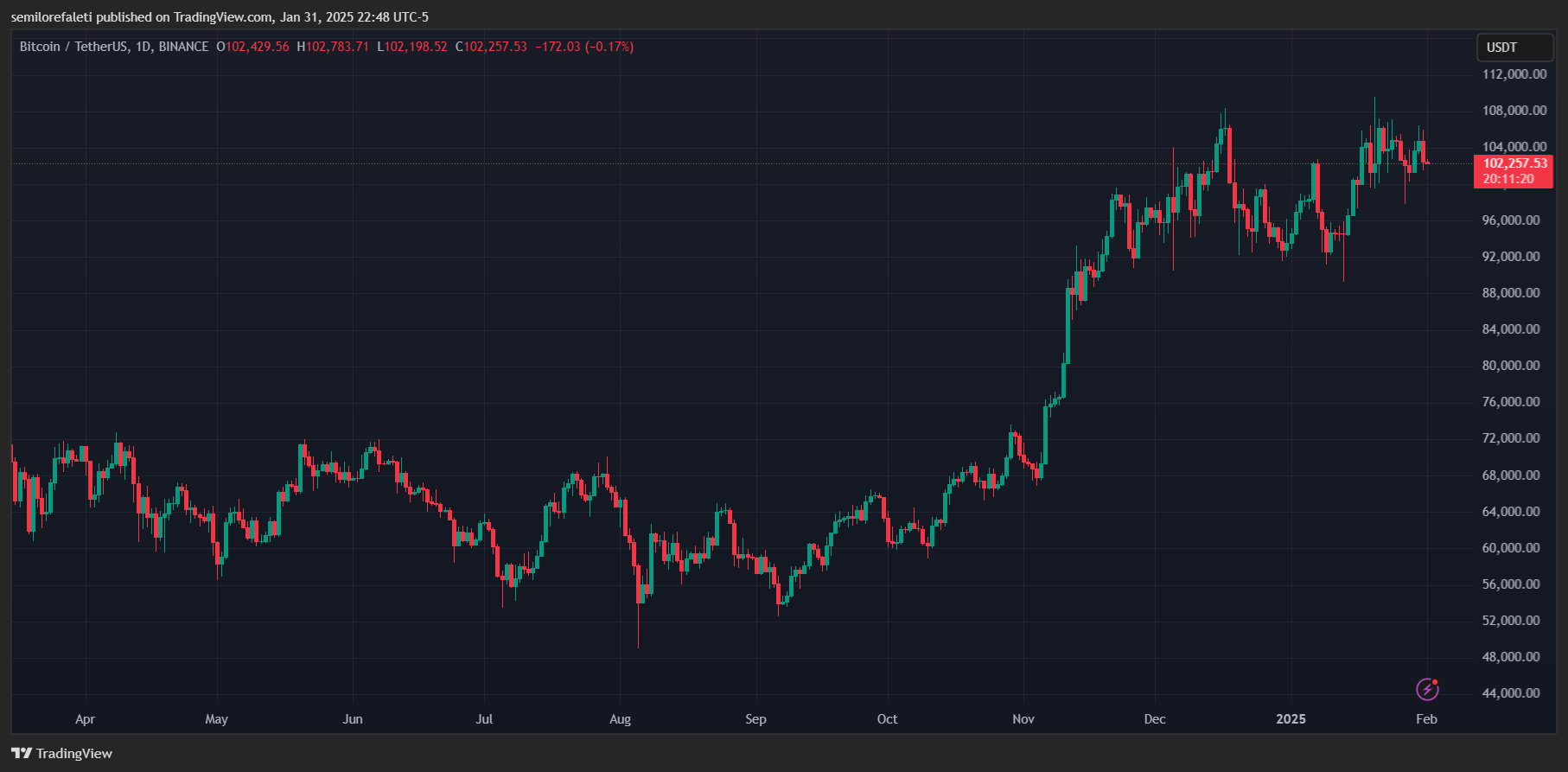Click the 112,000.00 price axis label

[1514, 74]
